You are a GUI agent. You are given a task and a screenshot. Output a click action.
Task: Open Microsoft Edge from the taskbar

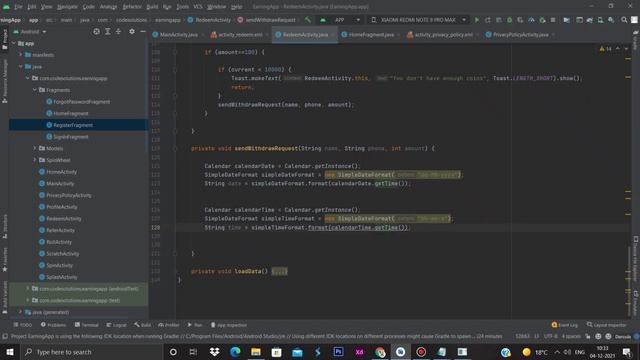(x=235, y=352)
